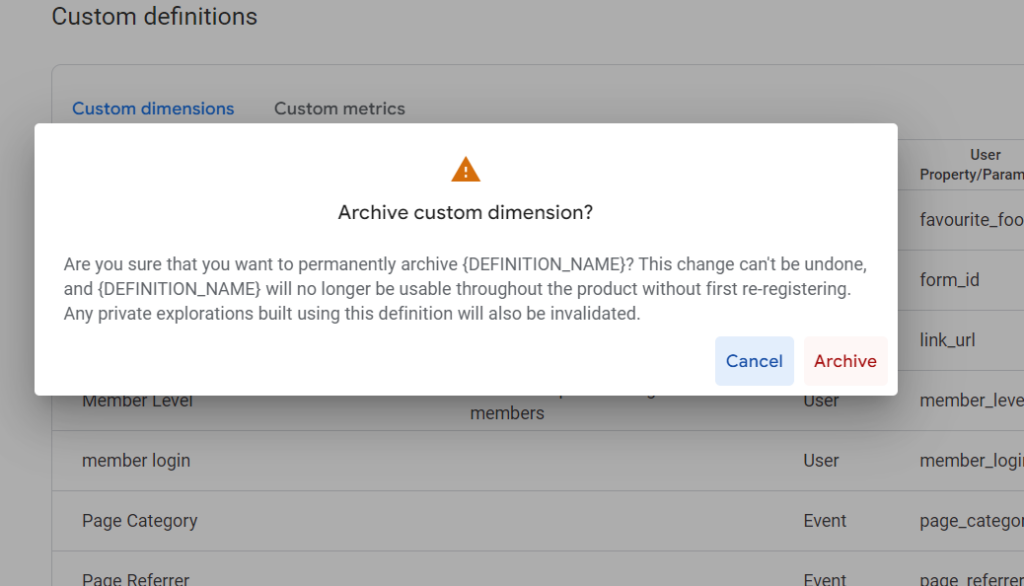Click the Event scope in Page Category row
The image size is (1024, 586).
825,521
